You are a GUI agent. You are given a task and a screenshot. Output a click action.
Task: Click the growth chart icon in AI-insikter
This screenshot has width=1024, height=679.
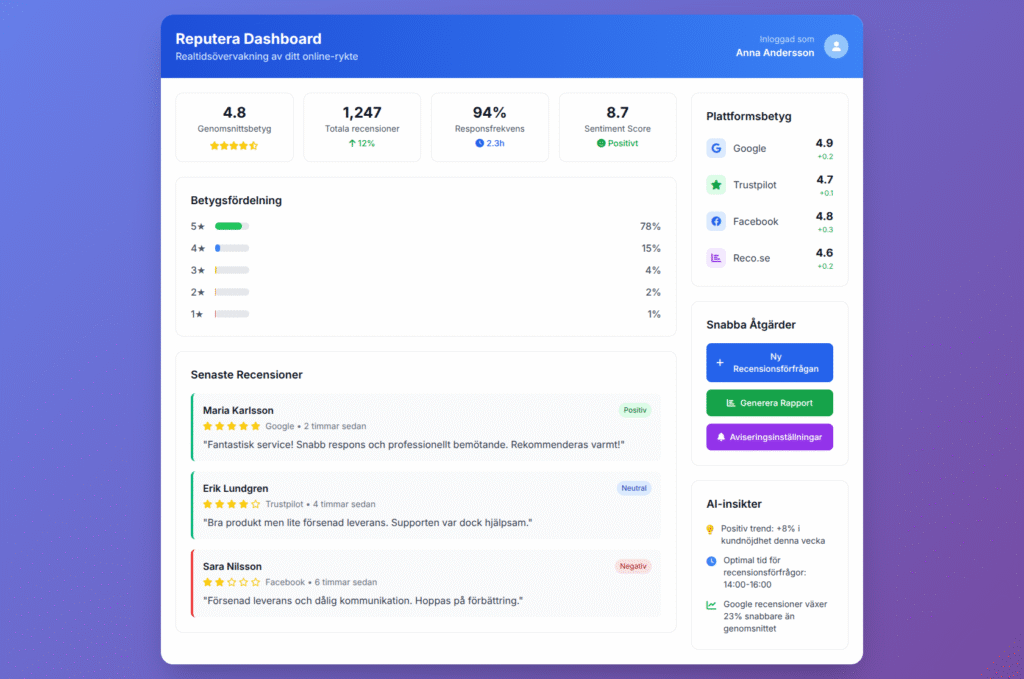711,605
